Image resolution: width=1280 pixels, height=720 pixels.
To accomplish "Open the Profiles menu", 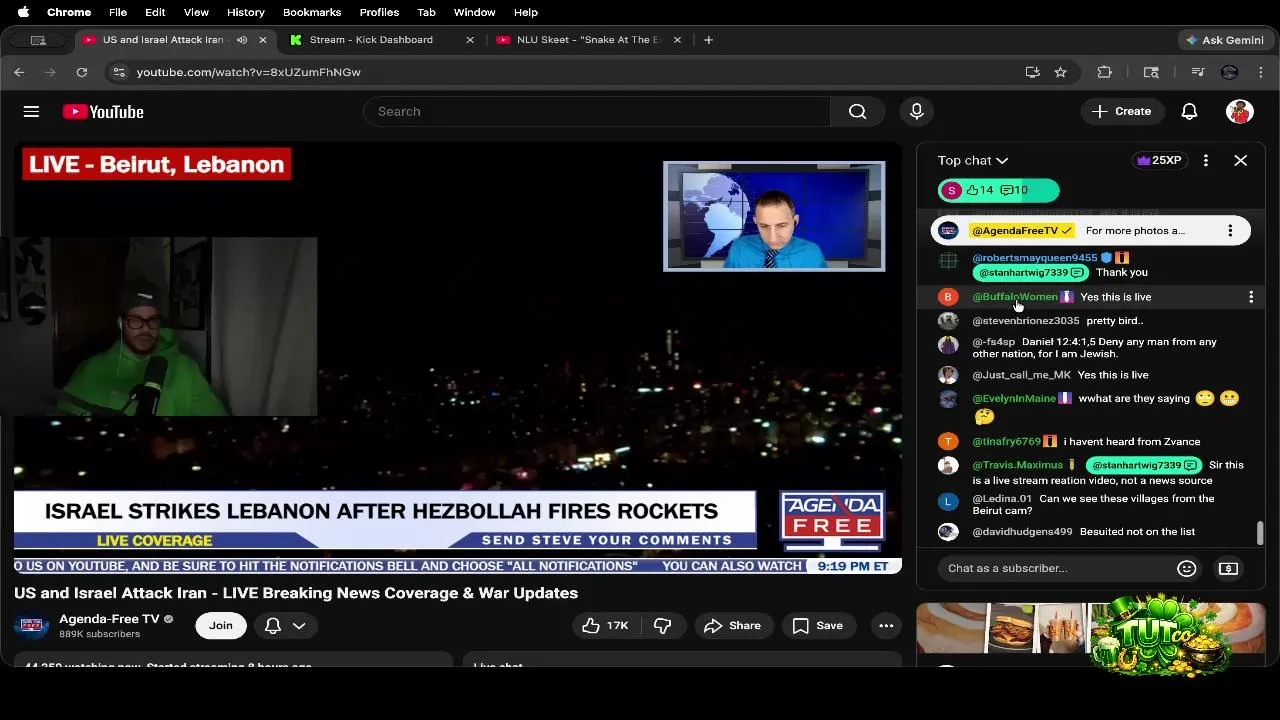I will coord(379,12).
